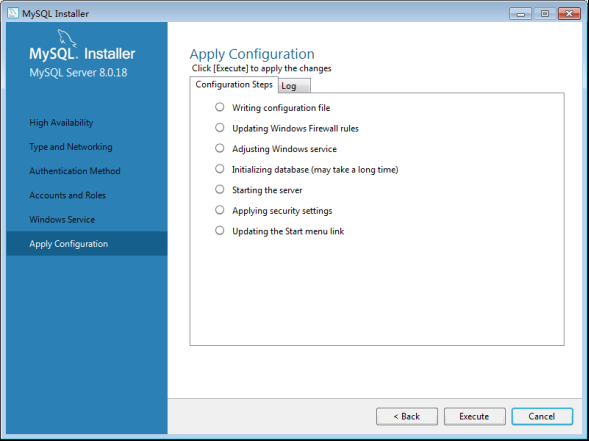Screen dimensions: 589x441
Task: Go back with the < Back button
Action: [x=407, y=417]
